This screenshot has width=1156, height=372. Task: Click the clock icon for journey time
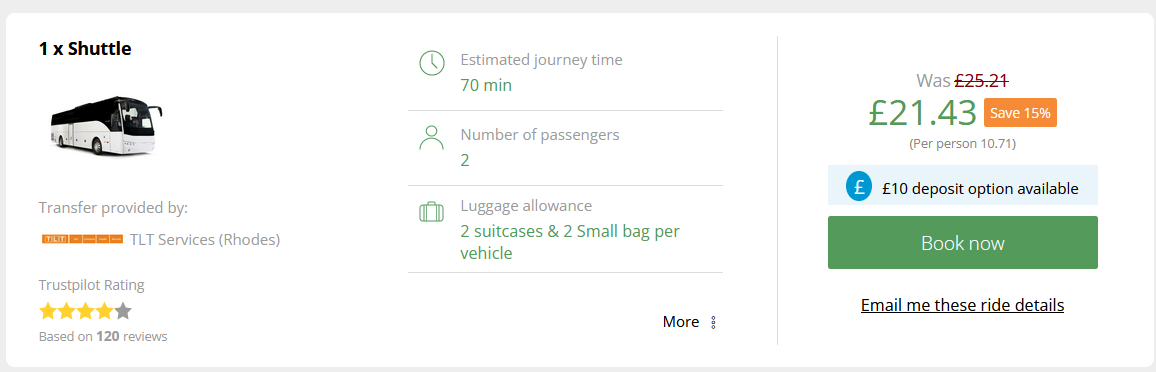(x=431, y=63)
